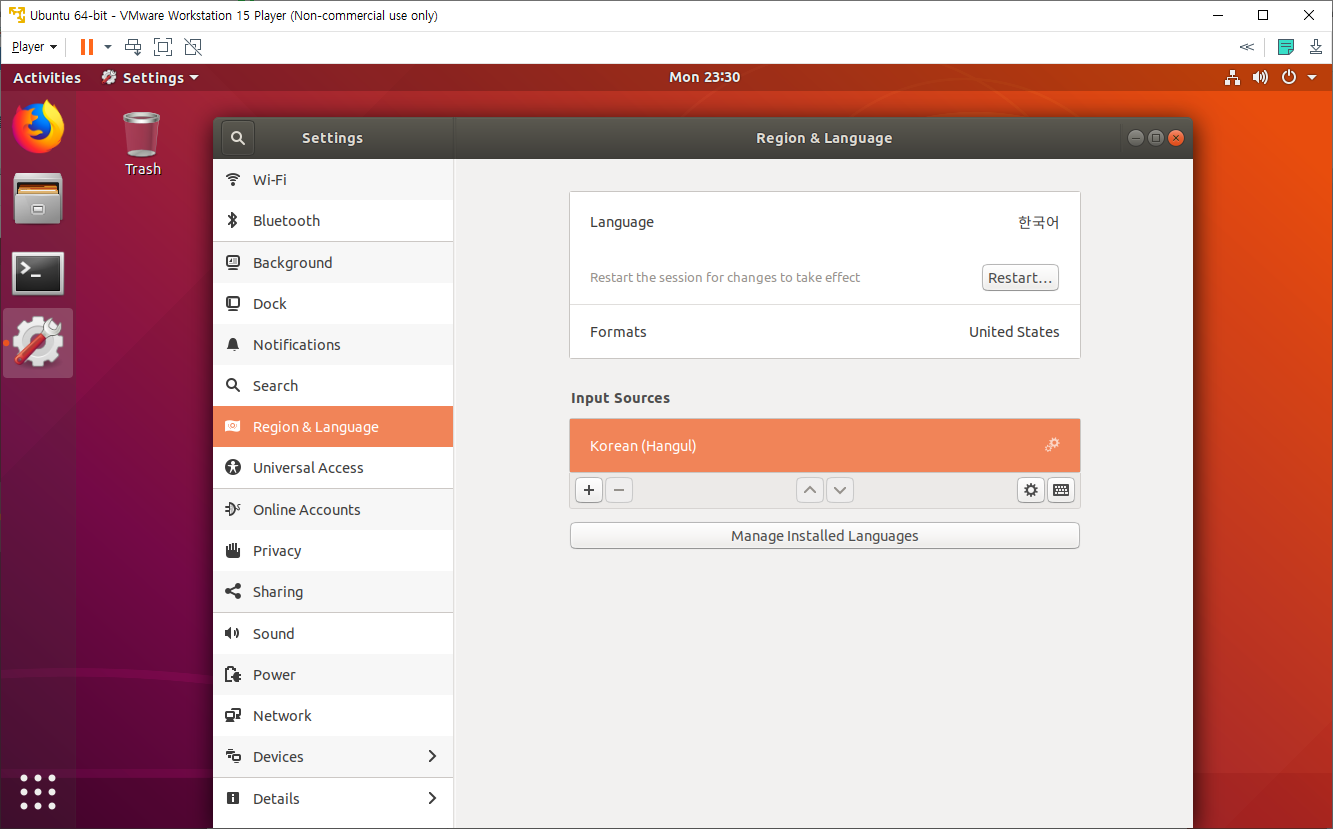Viewport: 1333px width, 829px height.
Task: Click the Background monitor icon
Action: 233,262
